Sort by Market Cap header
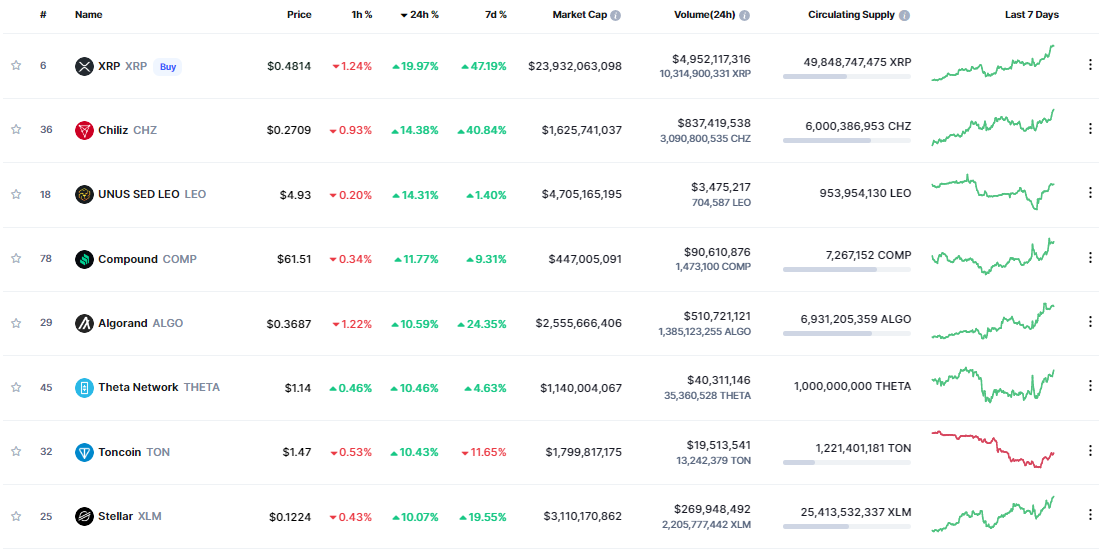This screenshot has height=558, width=1107. [x=580, y=15]
